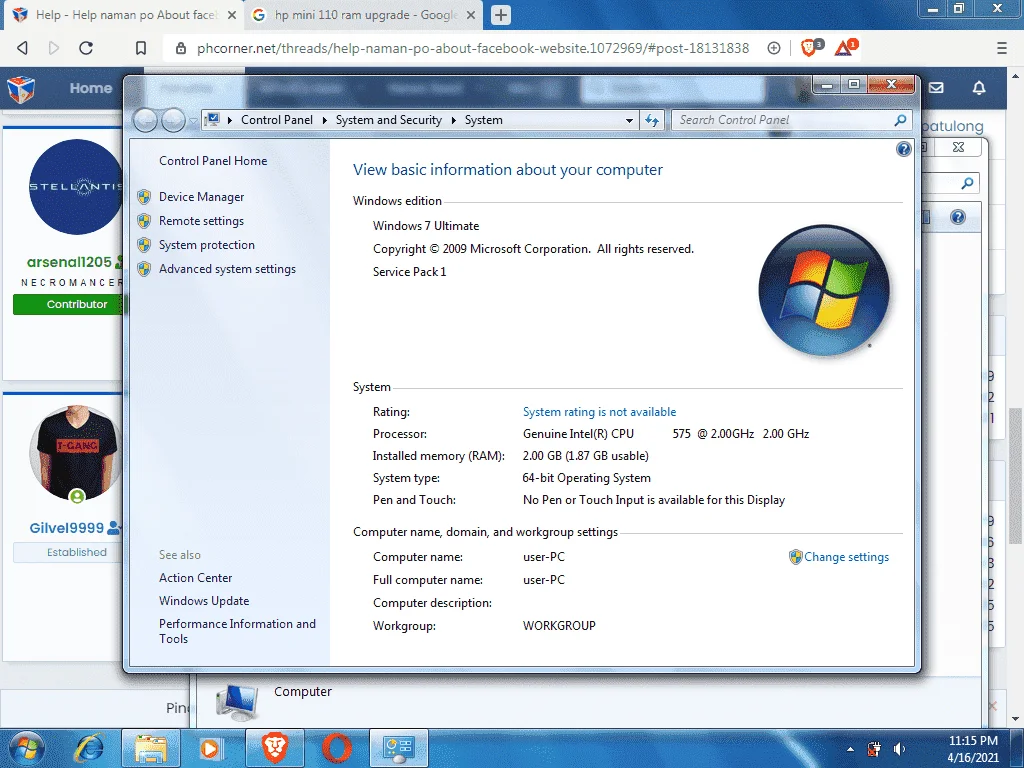Open Action Center link
Image resolution: width=1024 pixels, height=768 pixels.
[195, 578]
